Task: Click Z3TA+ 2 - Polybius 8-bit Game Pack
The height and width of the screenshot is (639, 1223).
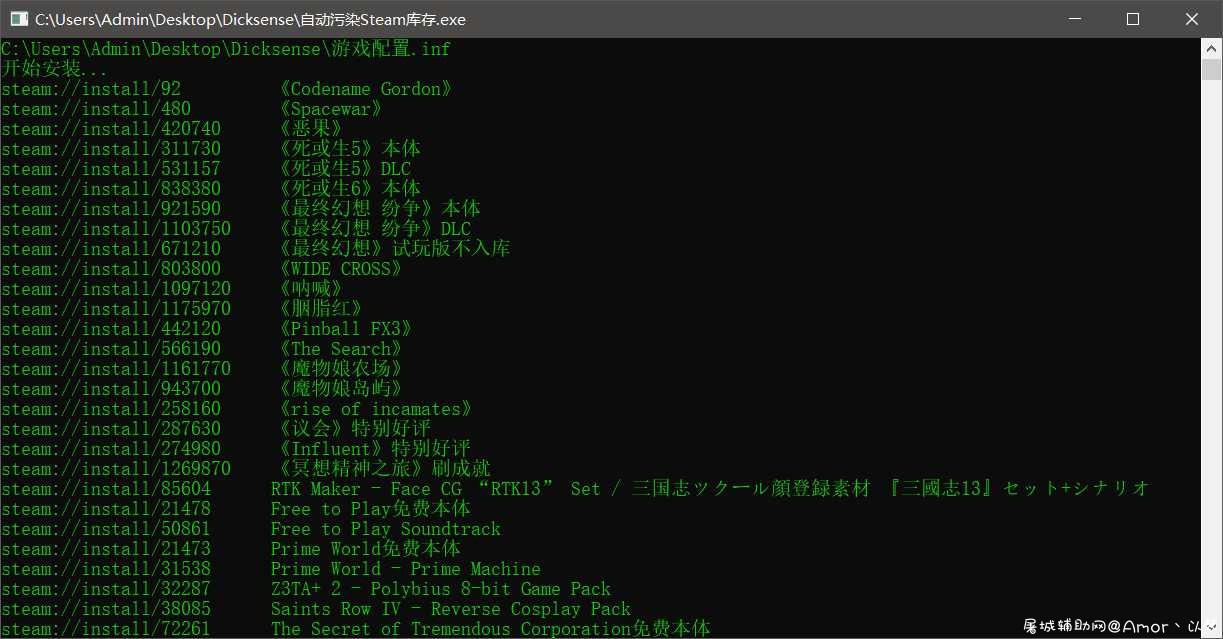Action: [441, 589]
